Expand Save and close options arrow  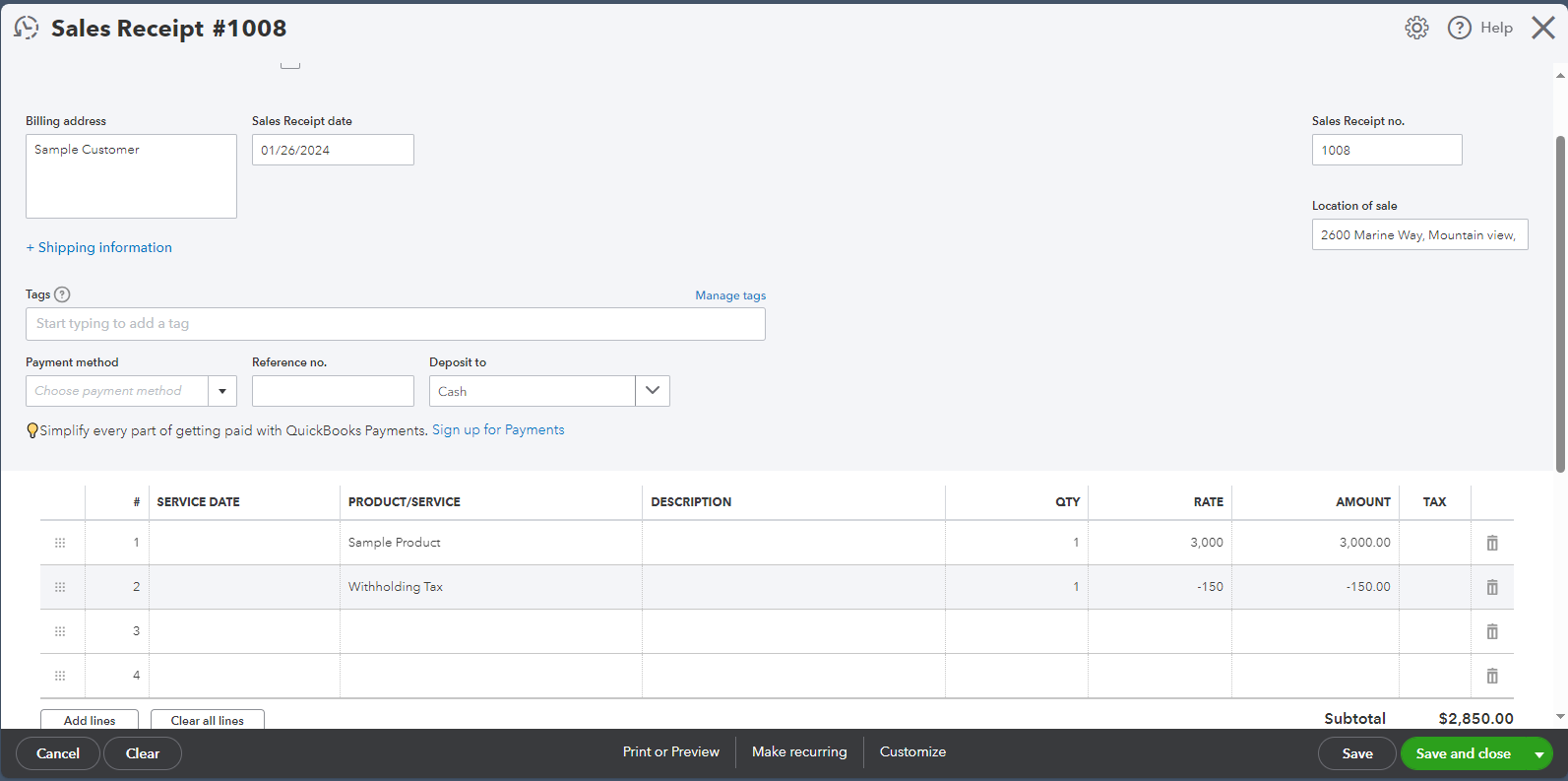[1538, 754]
